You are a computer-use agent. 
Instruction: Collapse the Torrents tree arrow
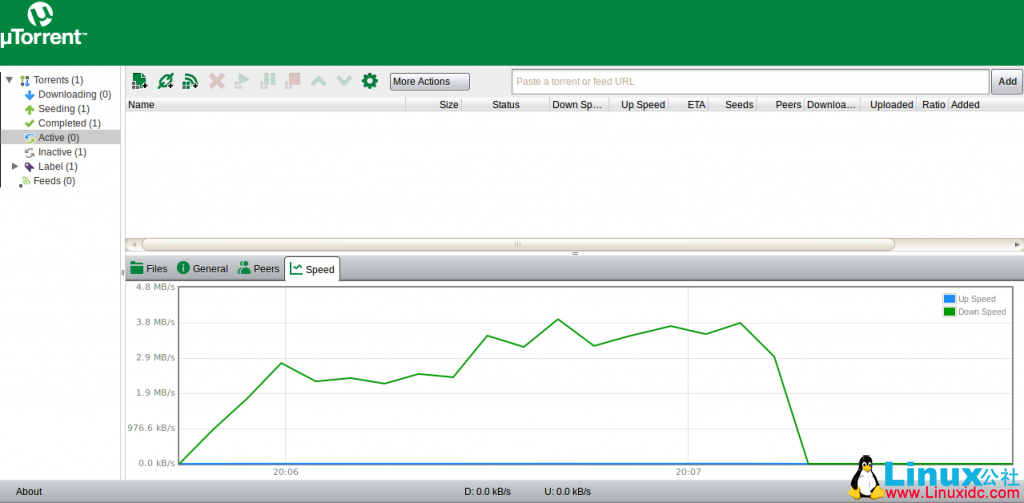point(9,79)
